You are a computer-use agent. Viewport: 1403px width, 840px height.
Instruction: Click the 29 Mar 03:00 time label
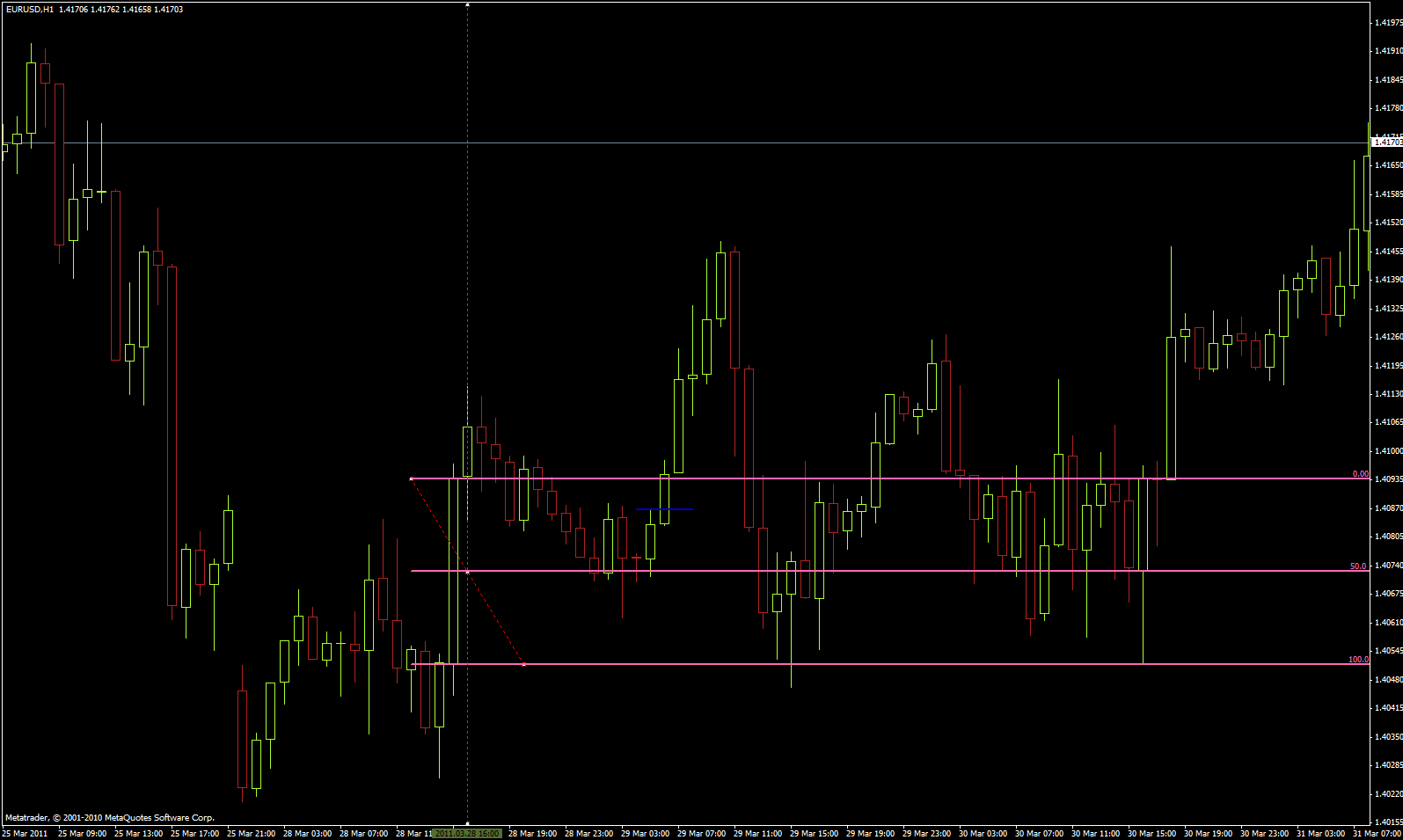(645, 834)
